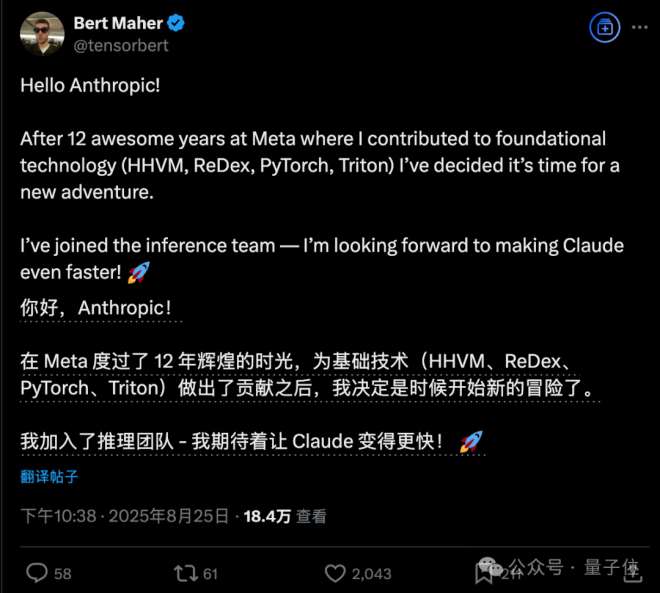Click the translated line 你好，Anthropic！

click(95, 308)
